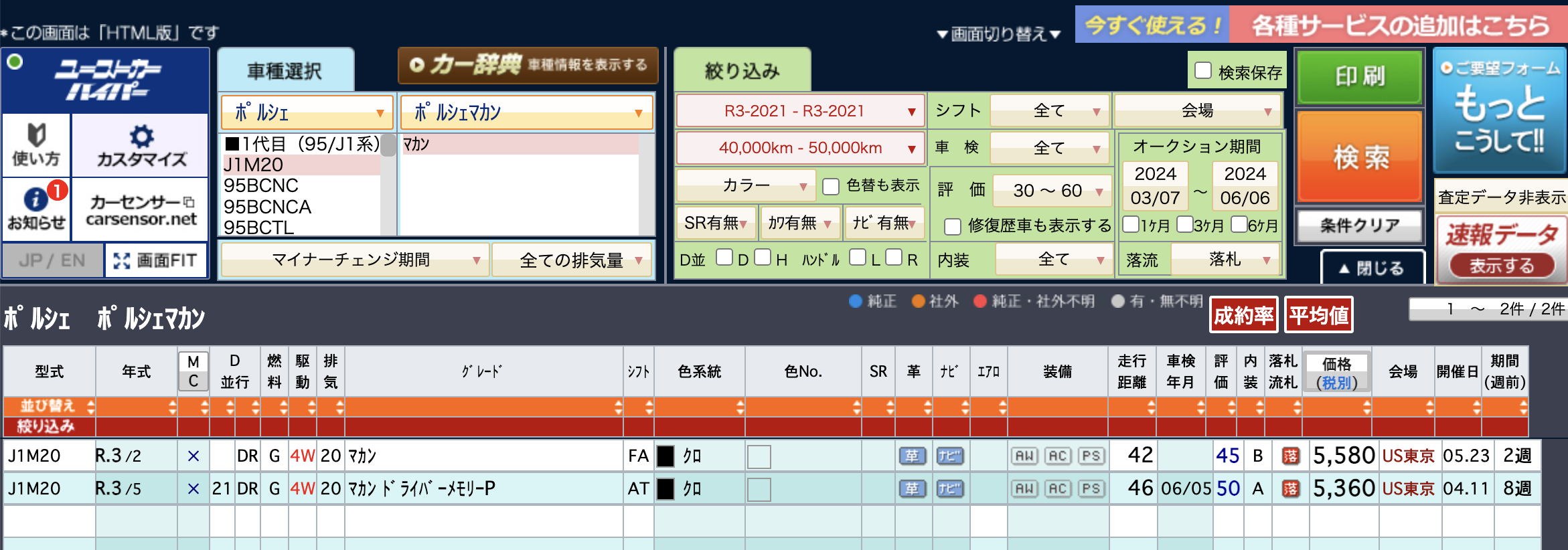Tick the 1ヶ月 period checkbox
Image resolution: width=1568 pixels, height=550 pixels.
[1131, 224]
